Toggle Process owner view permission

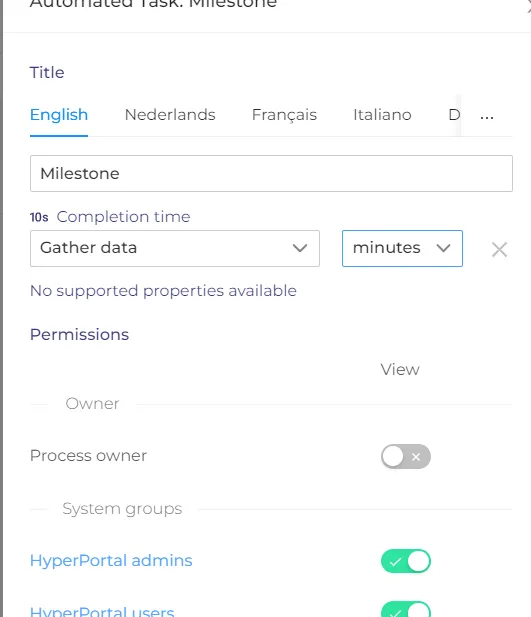406,456
